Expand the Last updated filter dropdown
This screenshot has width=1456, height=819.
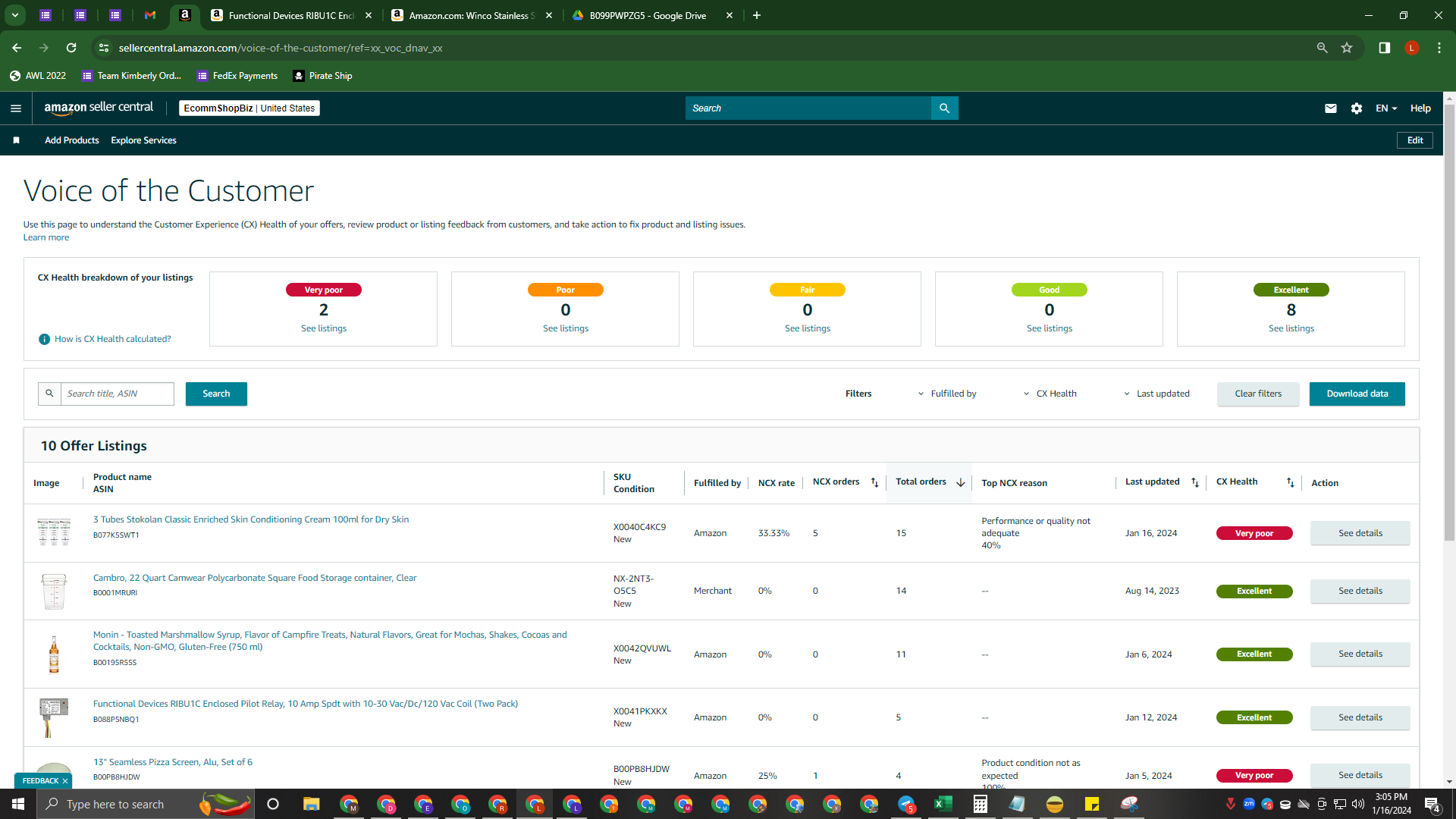(1156, 394)
